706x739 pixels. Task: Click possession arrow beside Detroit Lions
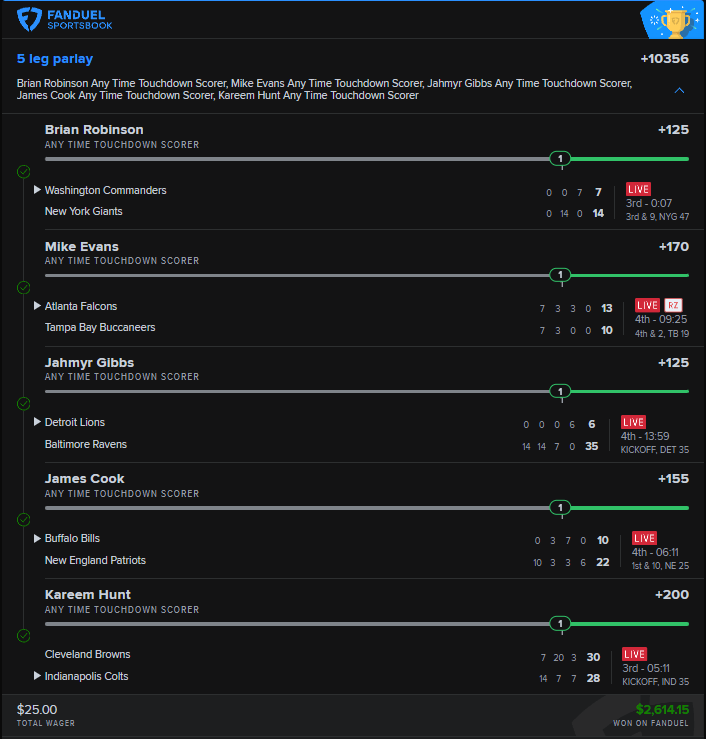37,422
